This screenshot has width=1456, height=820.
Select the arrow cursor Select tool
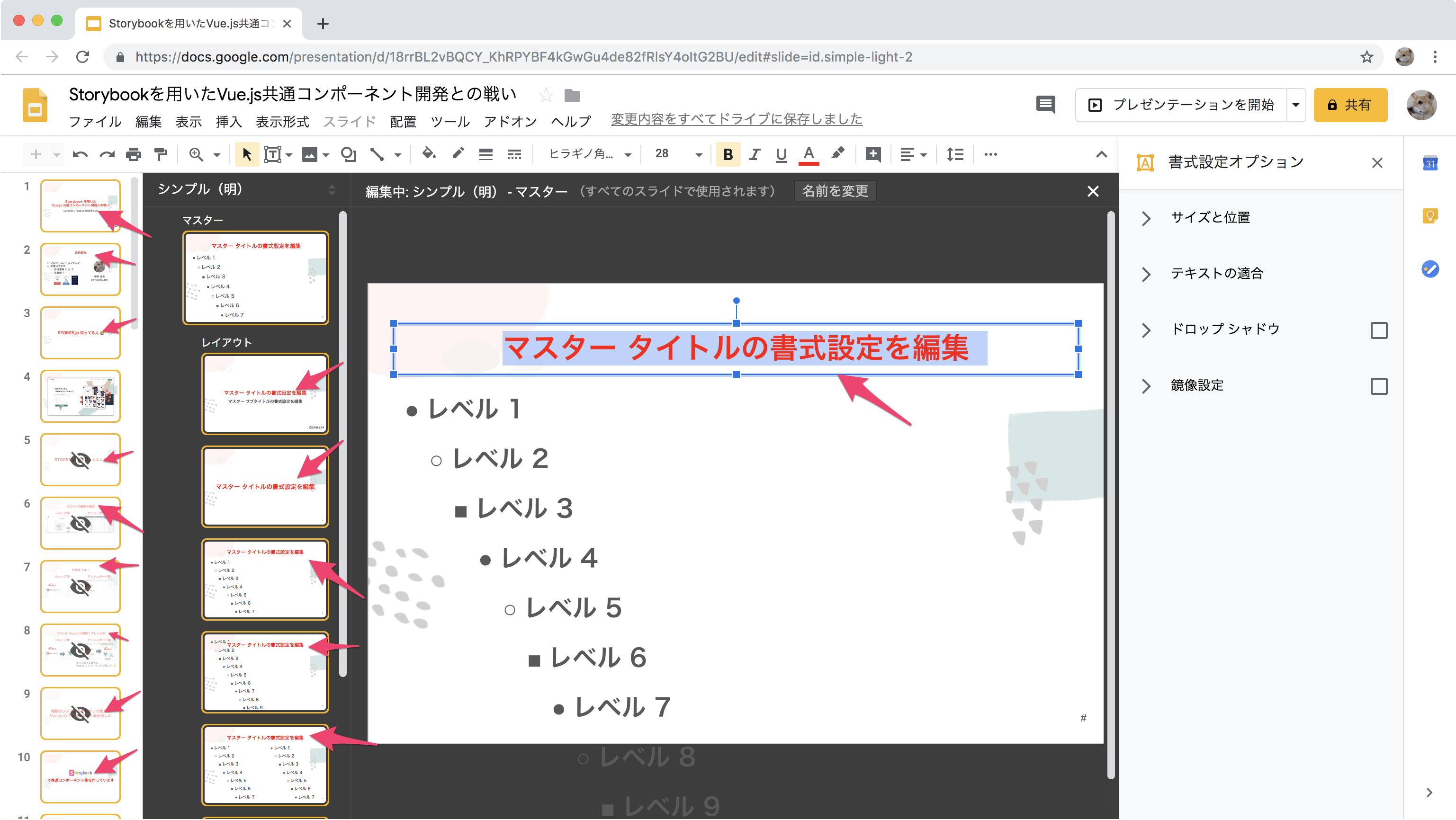click(x=247, y=154)
